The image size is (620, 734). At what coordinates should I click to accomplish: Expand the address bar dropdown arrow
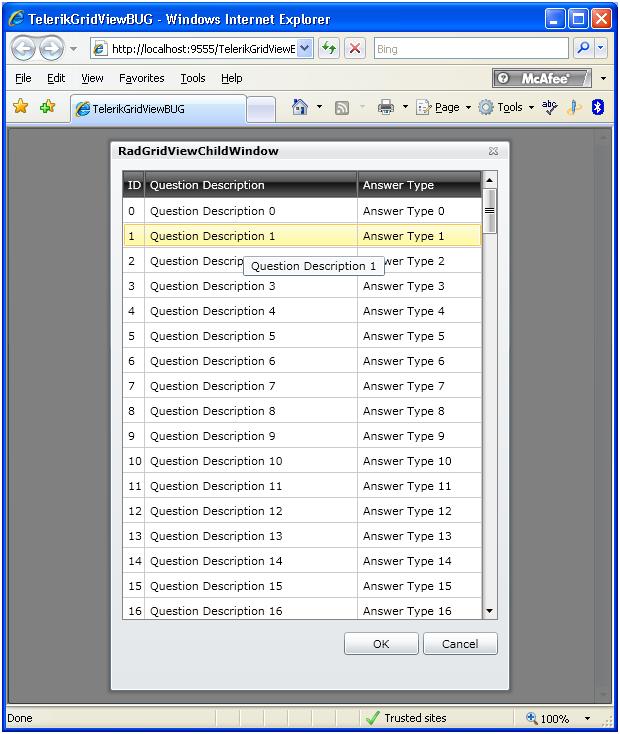click(305, 49)
